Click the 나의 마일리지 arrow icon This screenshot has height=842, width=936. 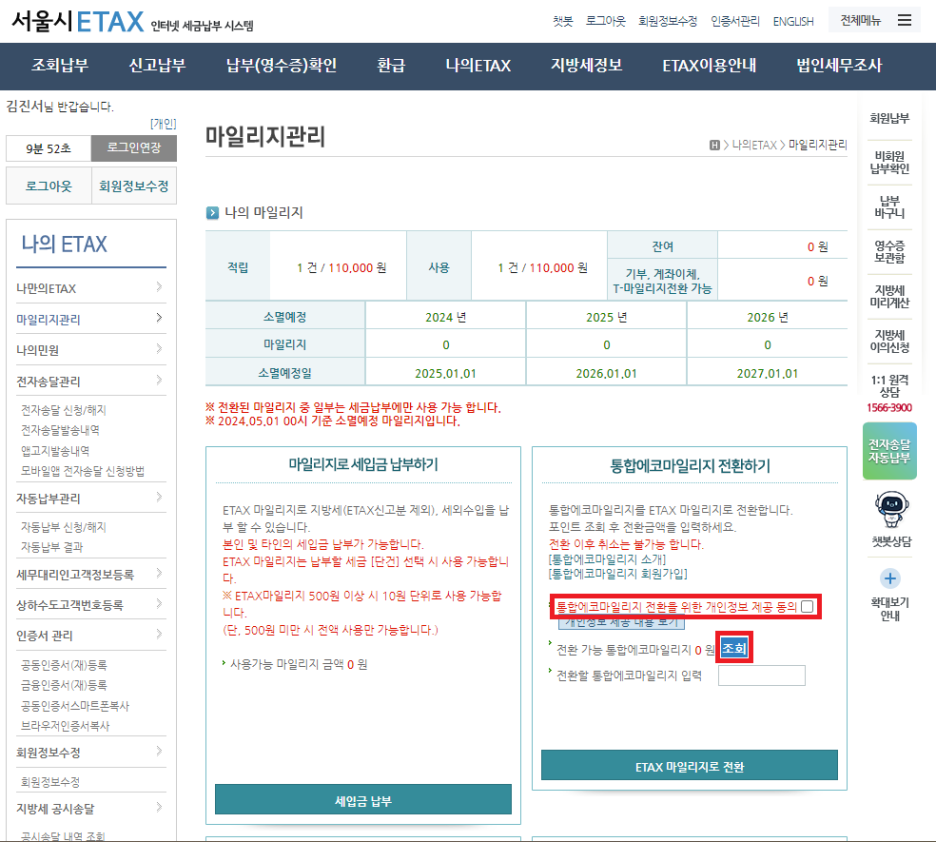tap(212, 213)
